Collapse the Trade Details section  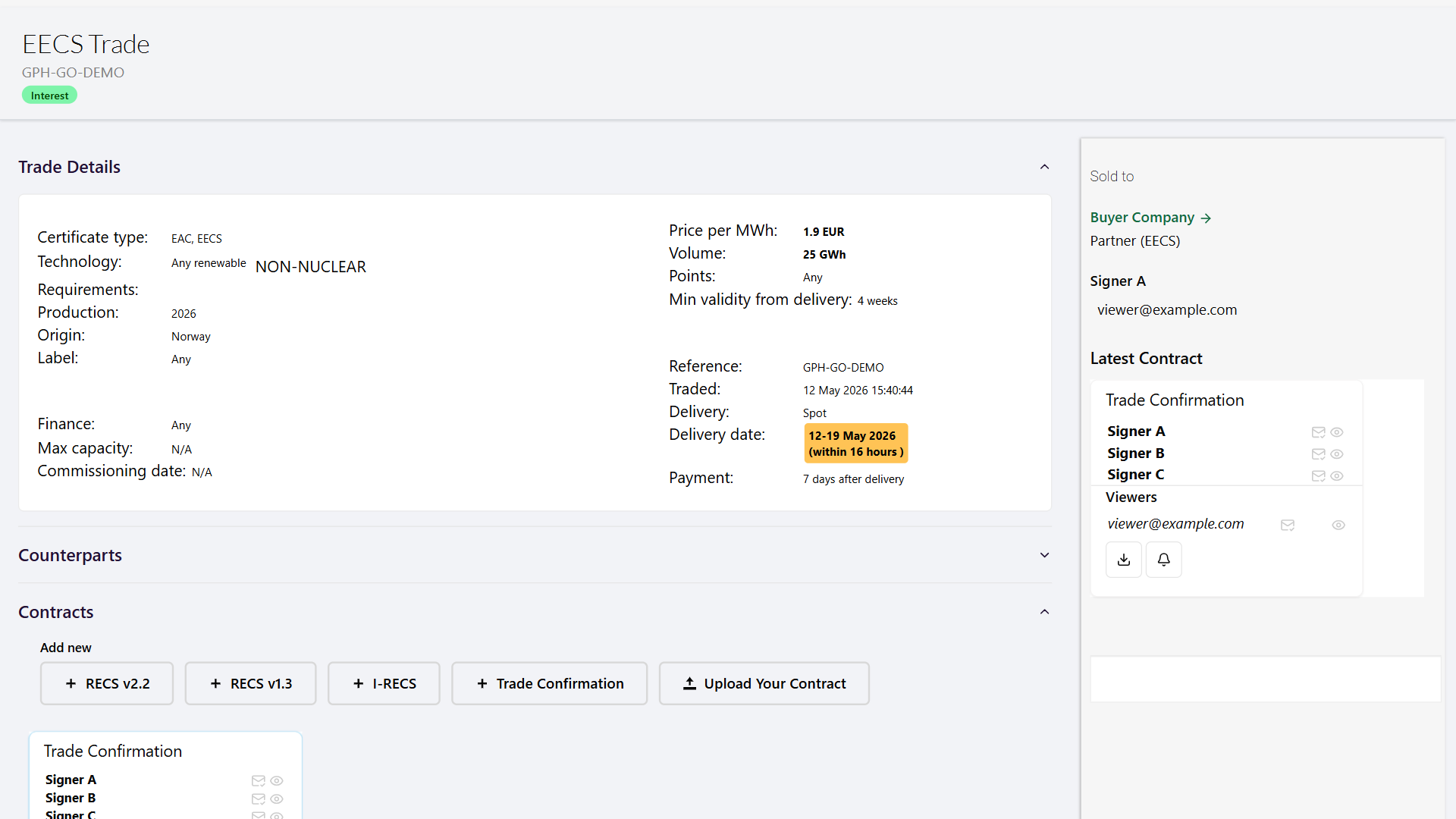[x=1044, y=167]
